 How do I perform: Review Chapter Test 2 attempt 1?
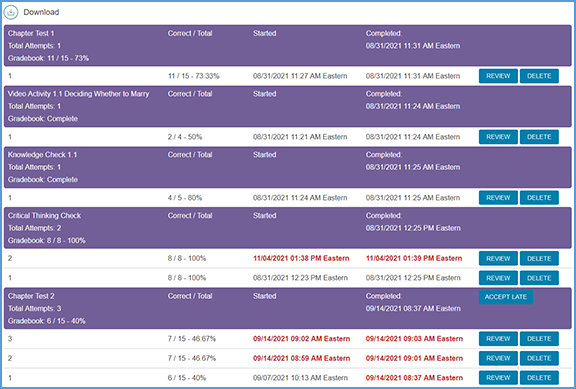pos(498,378)
